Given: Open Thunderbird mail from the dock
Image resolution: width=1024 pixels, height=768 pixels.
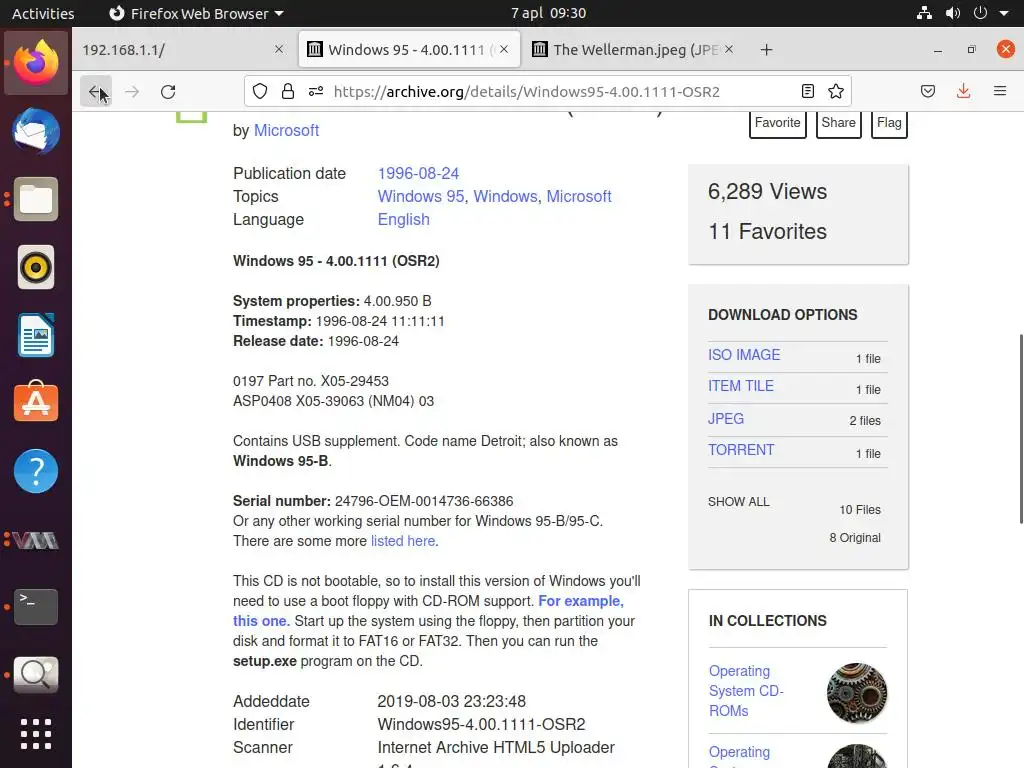Looking at the screenshot, I should 36,131.
